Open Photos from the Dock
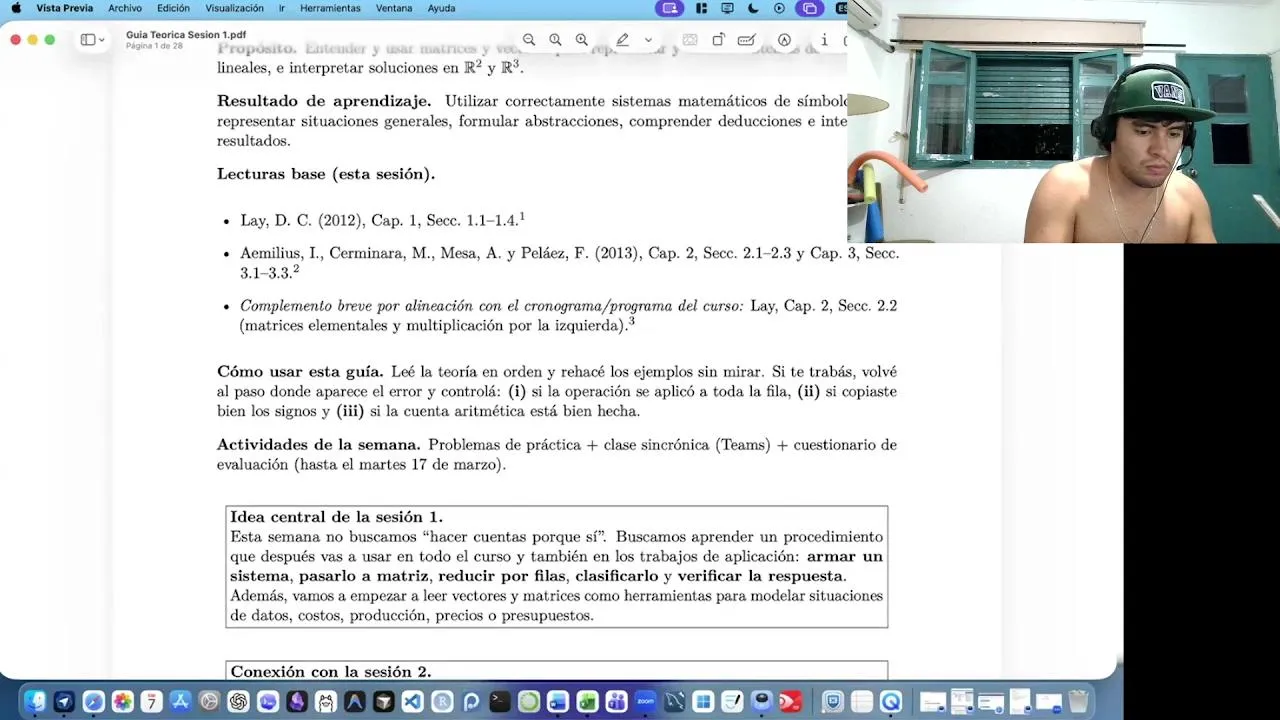This screenshot has width=1280, height=720. [x=122, y=701]
